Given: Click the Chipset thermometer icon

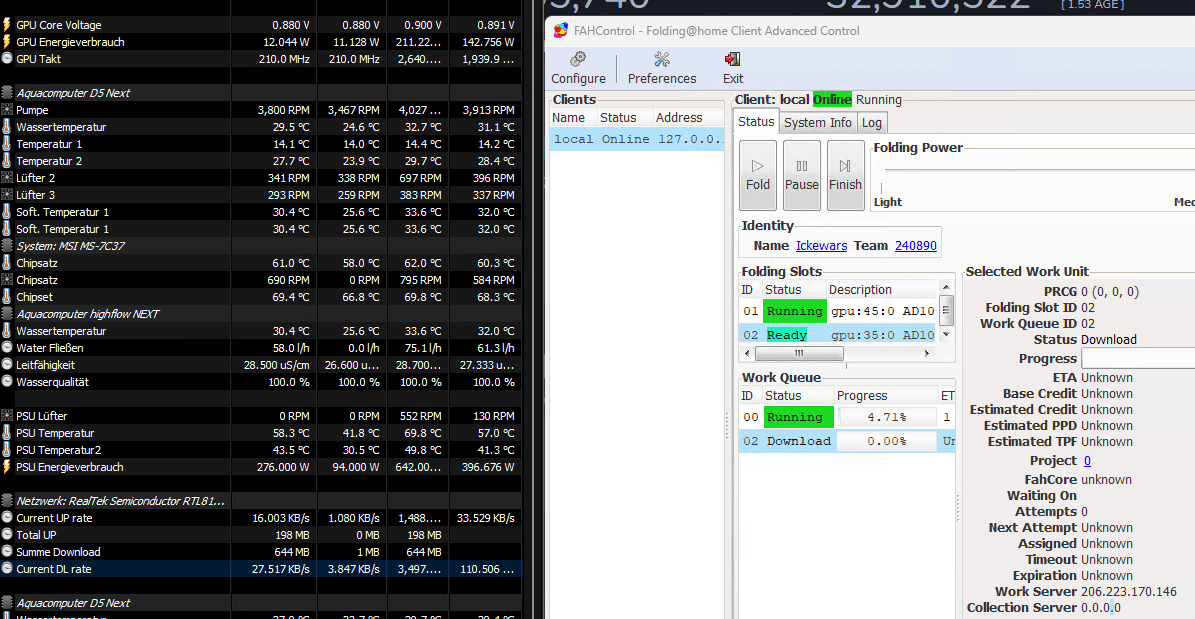Looking at the screenshot, I should pos(8,297).
